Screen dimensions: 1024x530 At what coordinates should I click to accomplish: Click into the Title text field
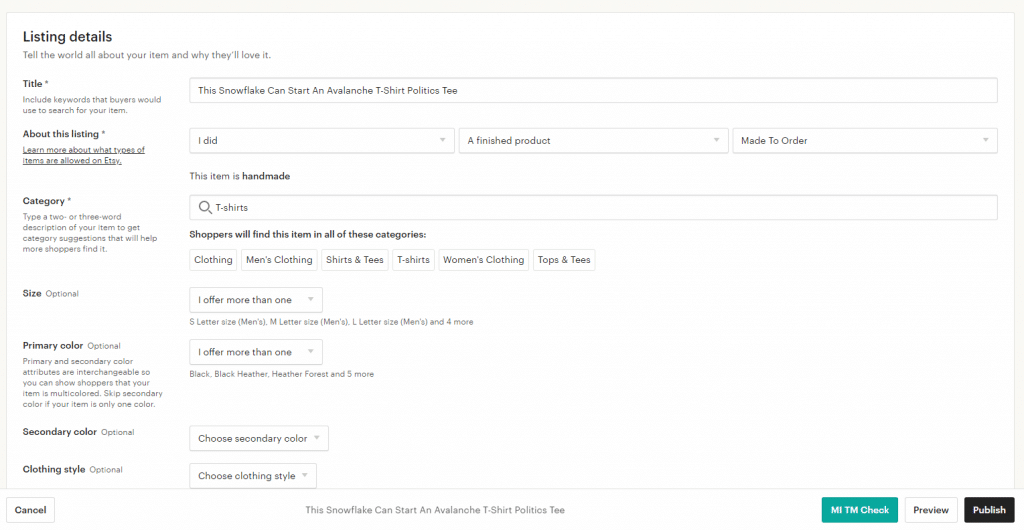(x=594, y=91)
